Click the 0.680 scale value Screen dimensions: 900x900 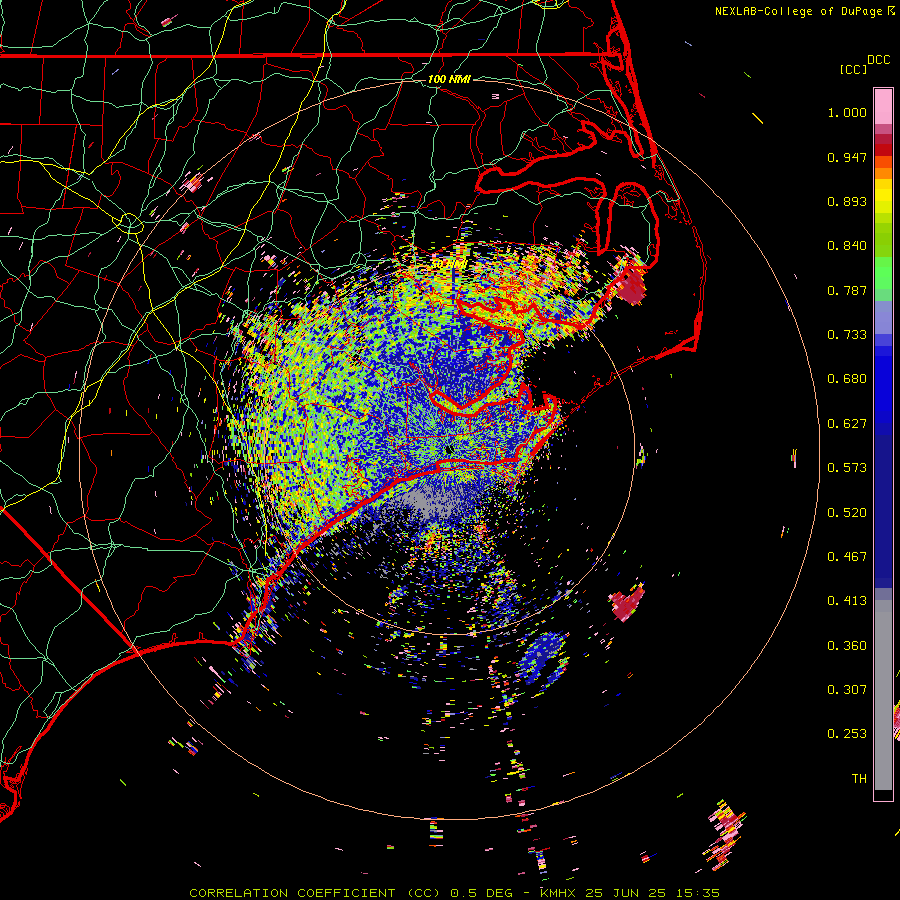click(x=847, y=379)
